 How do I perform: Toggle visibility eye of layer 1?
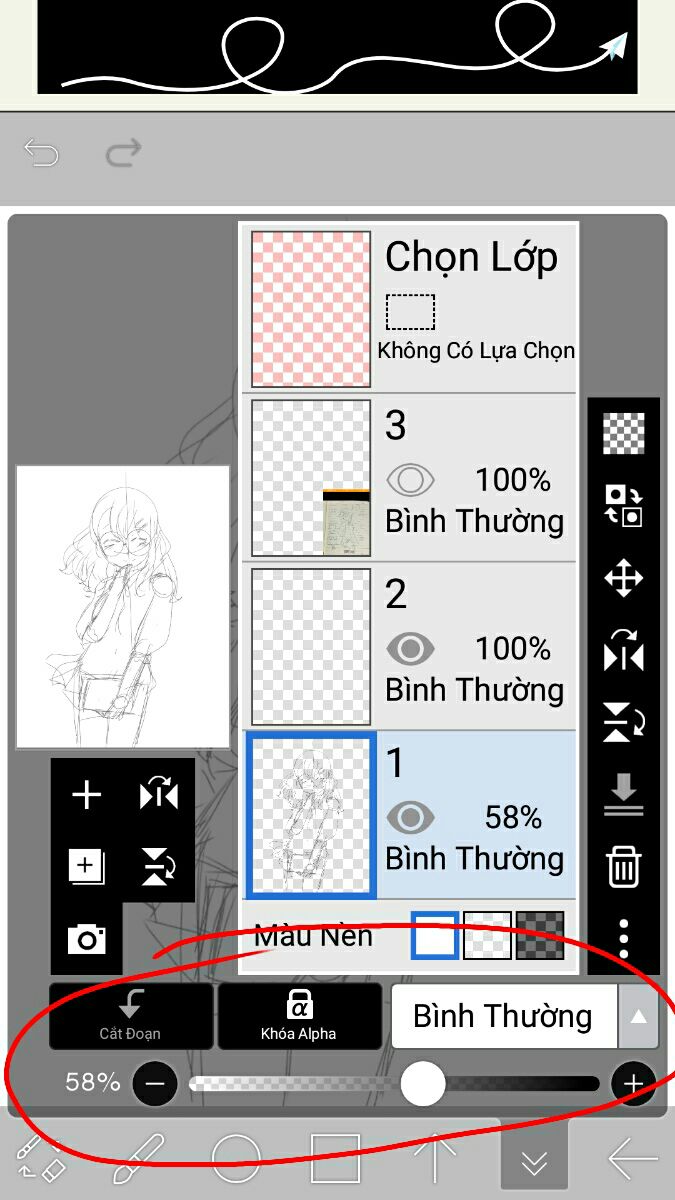(410, 819)
